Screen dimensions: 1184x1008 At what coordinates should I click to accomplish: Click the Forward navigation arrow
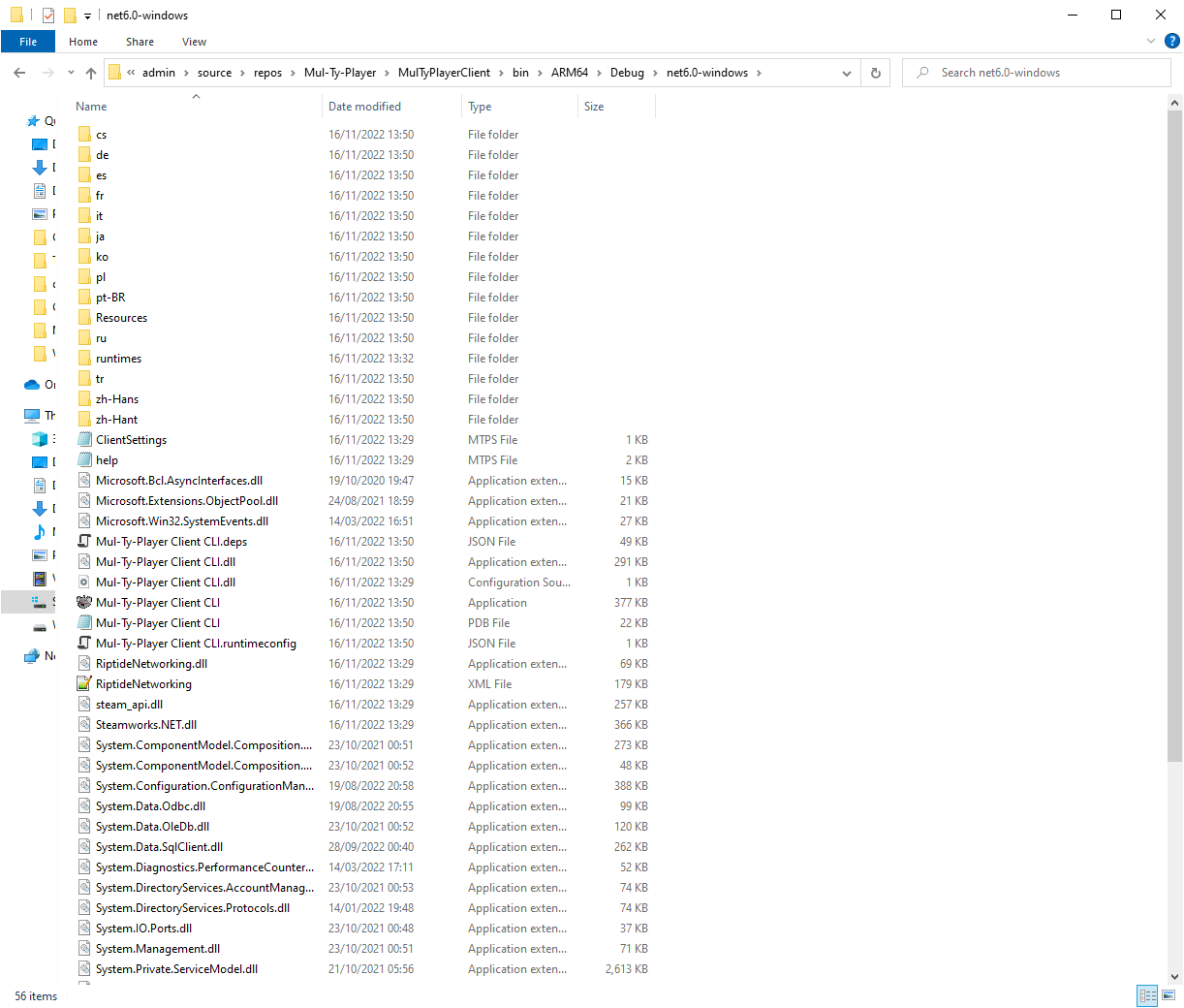[x=47, y=73]
